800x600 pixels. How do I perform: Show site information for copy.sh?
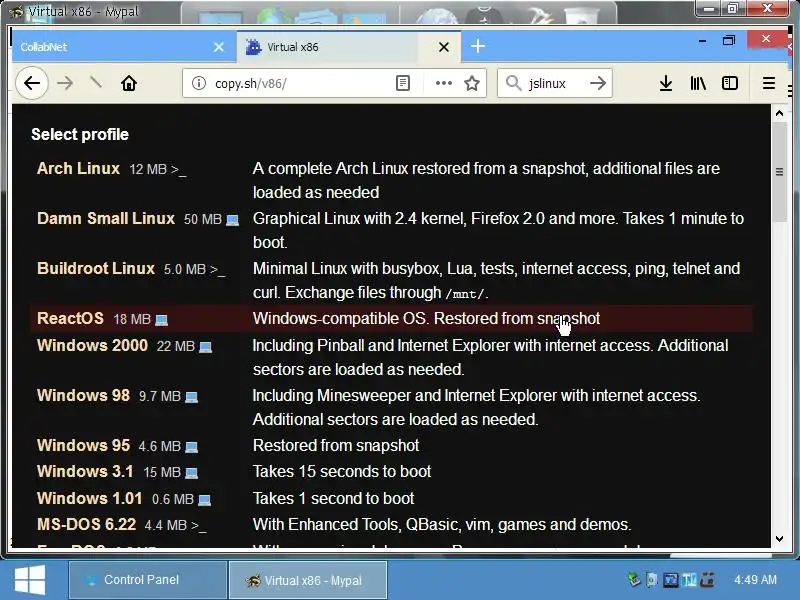198,83
